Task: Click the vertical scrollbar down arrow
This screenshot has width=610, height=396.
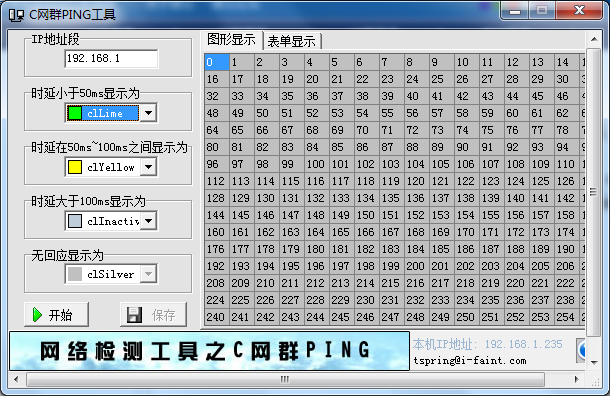Action: tap(594, 362)
